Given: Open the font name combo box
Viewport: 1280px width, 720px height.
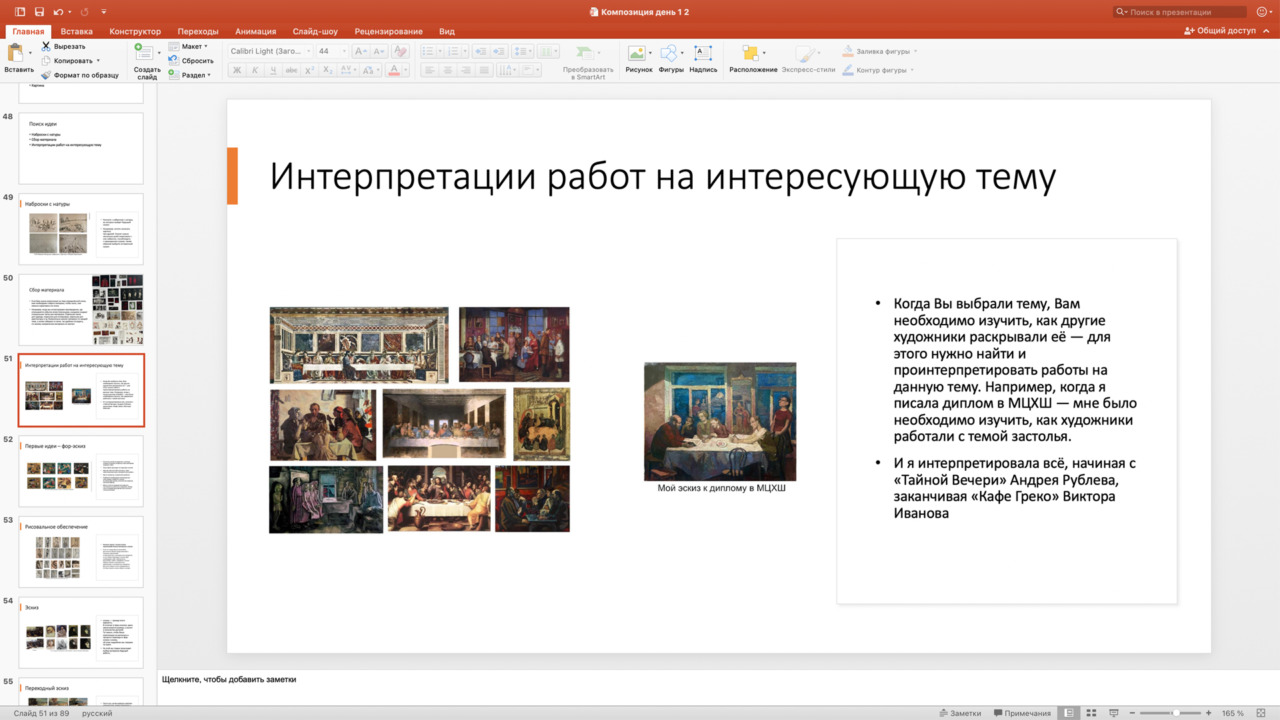Looking at the screenshot, I should pos(270,51).
